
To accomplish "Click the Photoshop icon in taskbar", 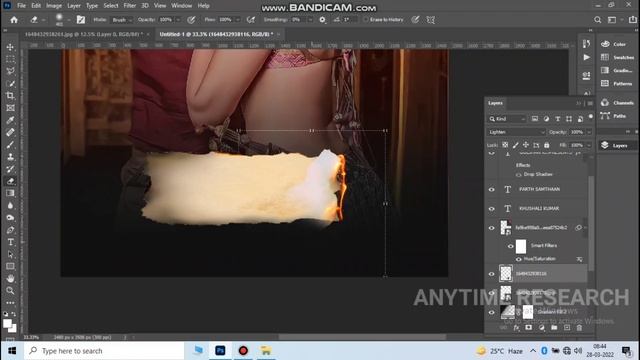I will point(220,351).
